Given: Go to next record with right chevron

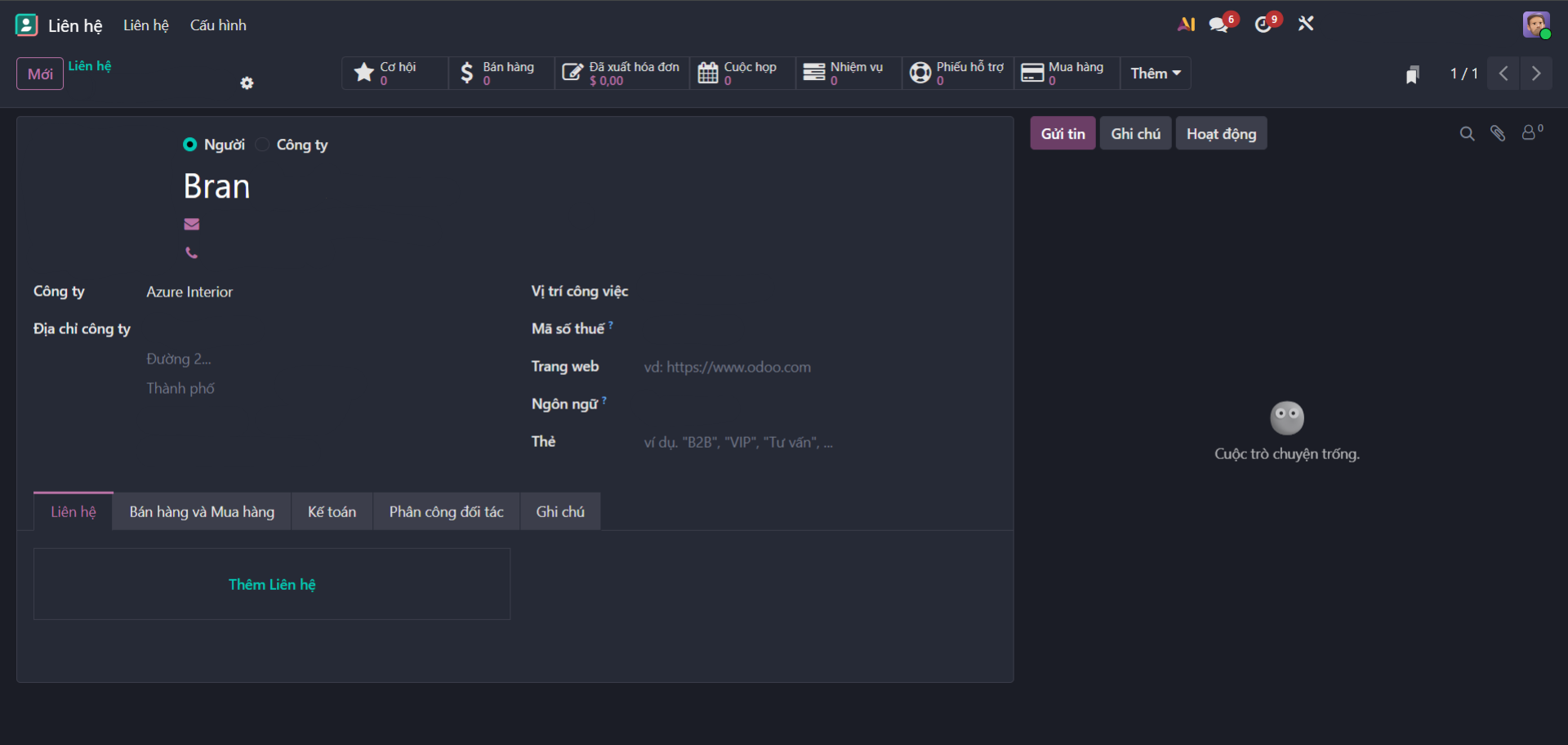Looking at the screenshot, I should point(1536,74).
